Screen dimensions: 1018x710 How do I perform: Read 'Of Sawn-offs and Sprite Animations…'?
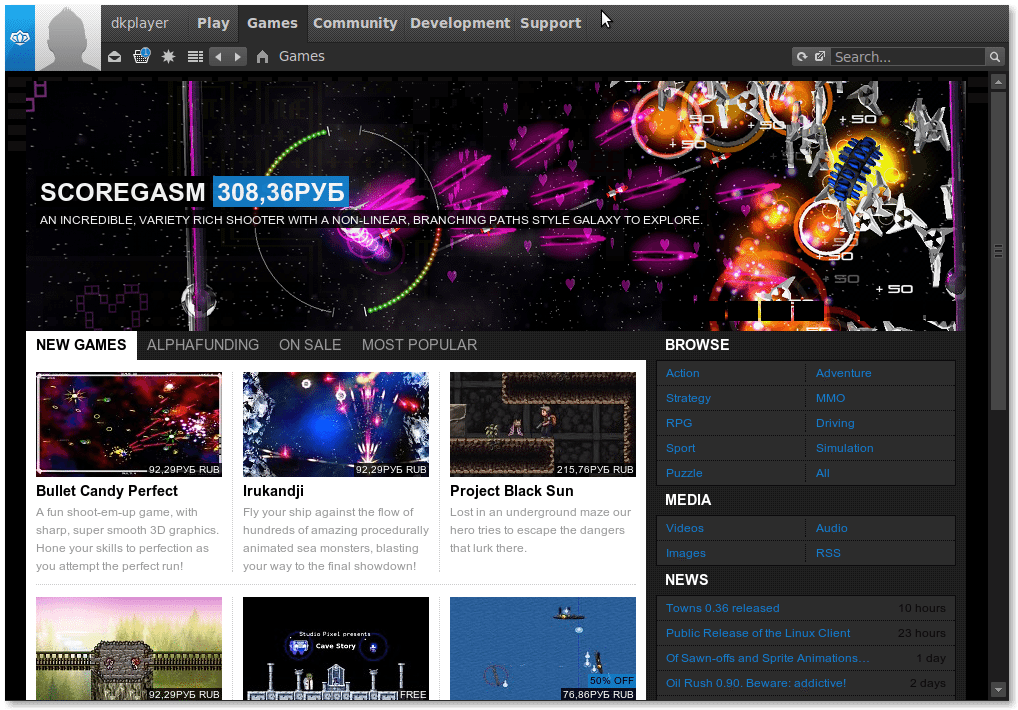767,658
